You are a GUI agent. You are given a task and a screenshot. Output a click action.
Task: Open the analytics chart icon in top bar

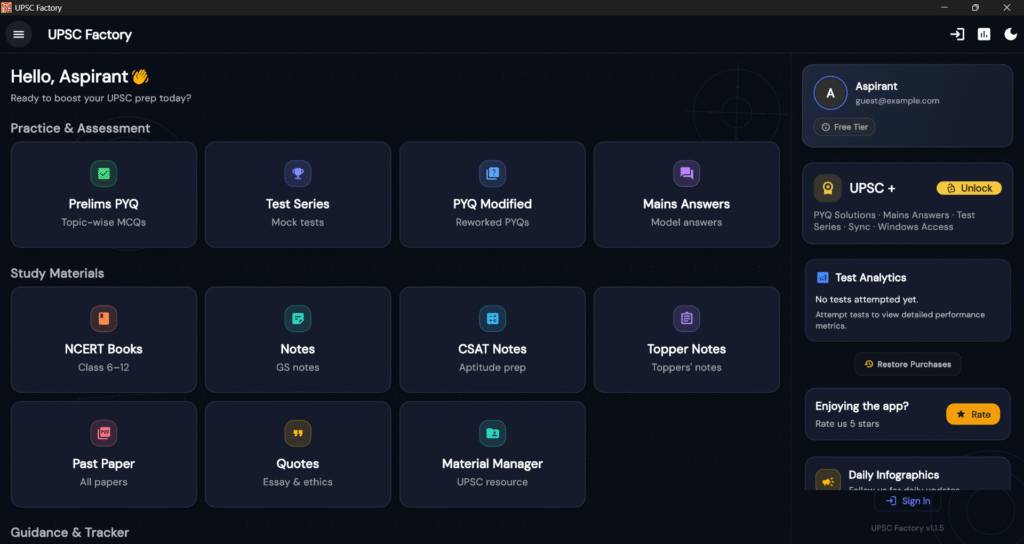click(984, 35)
